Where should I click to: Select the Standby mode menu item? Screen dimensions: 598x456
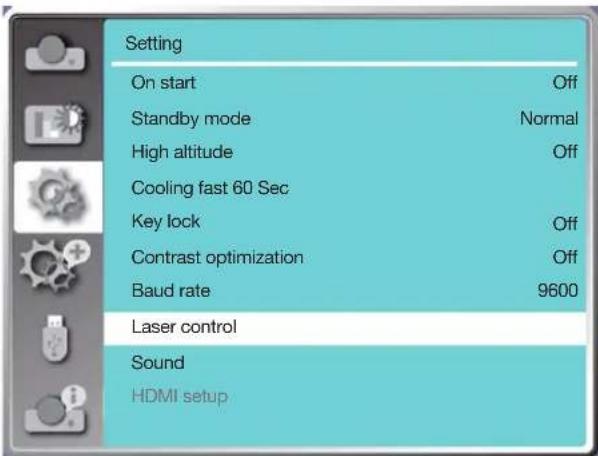coord(345,119)
